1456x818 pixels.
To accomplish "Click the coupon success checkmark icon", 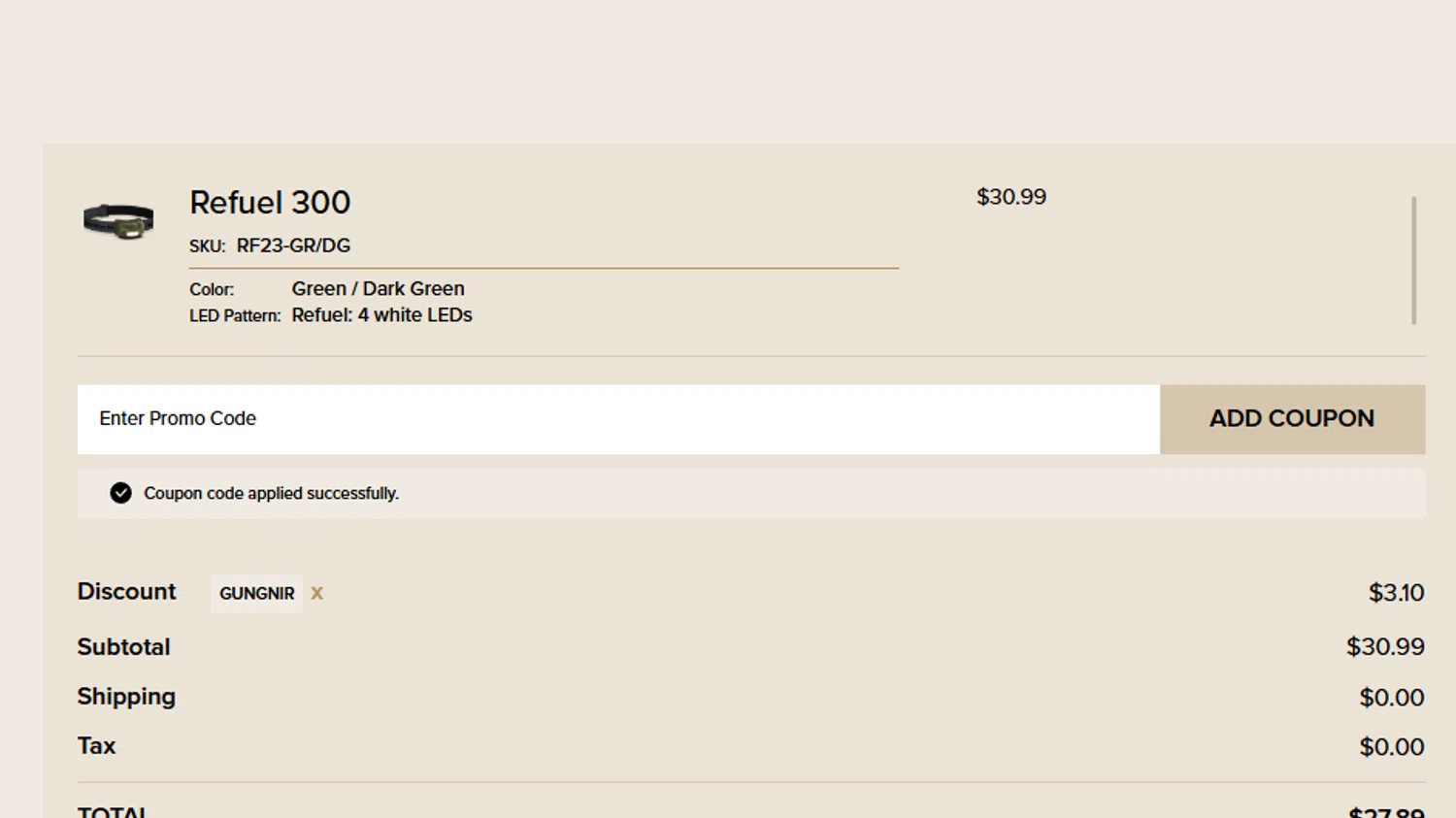I will (120, 494).
